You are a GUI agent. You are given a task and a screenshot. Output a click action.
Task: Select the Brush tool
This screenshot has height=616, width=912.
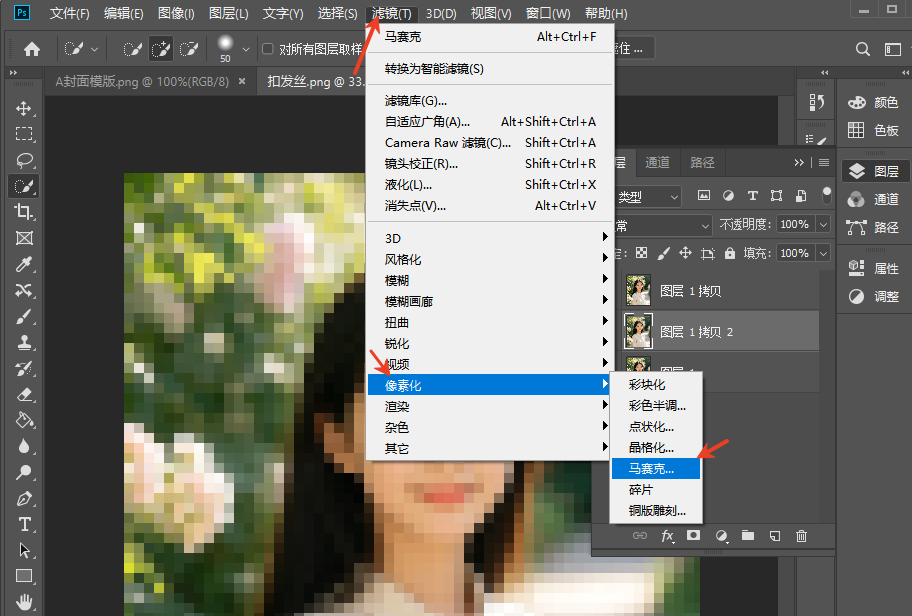pos(24,316)
